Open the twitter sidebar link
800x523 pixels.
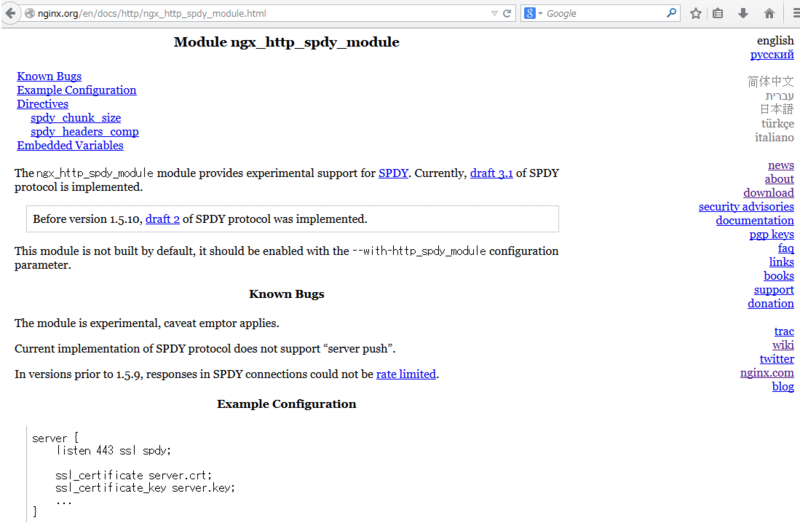click(777, 359)
